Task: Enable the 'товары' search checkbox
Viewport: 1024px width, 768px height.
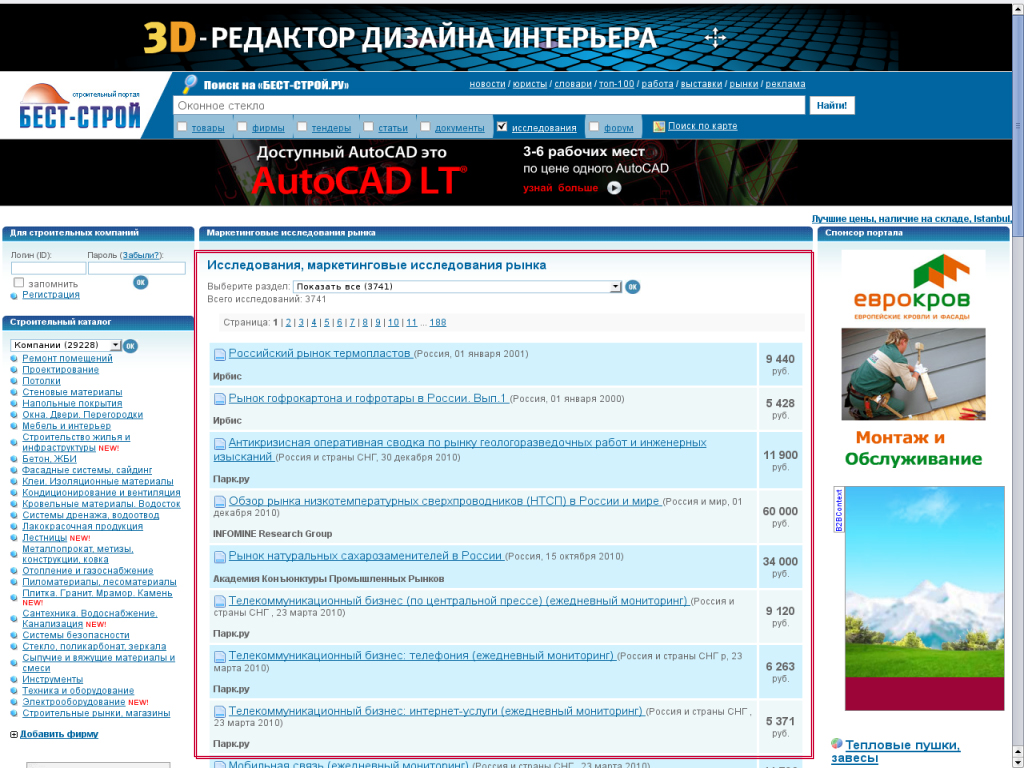Action: (182, 127)
